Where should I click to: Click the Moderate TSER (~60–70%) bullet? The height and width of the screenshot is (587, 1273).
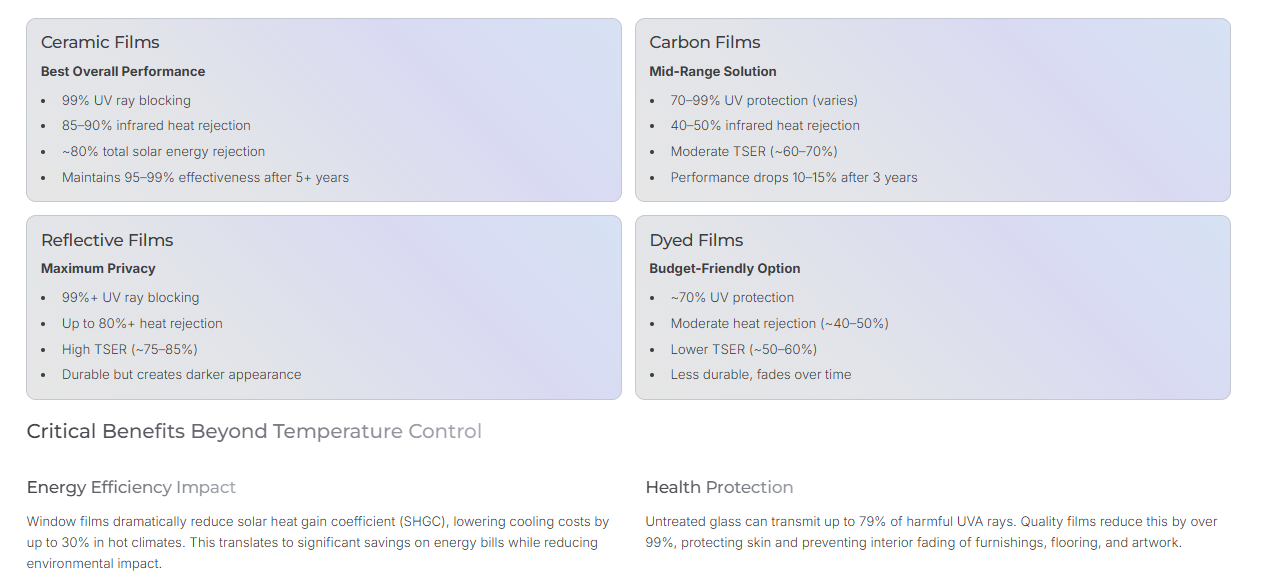pyautogui.click(x=753, y=151)
